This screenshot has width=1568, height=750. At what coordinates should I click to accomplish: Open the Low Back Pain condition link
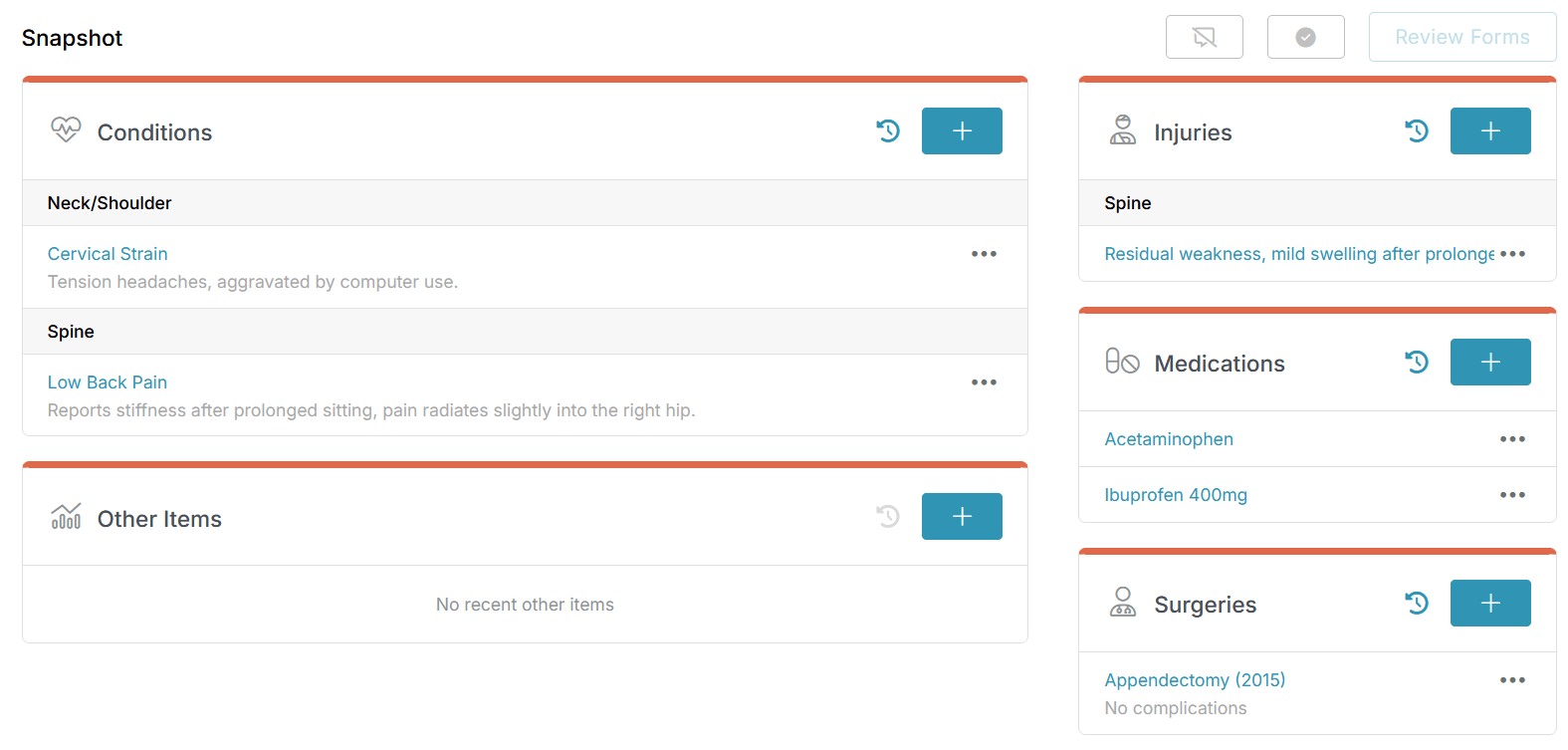tap(108, 382)
